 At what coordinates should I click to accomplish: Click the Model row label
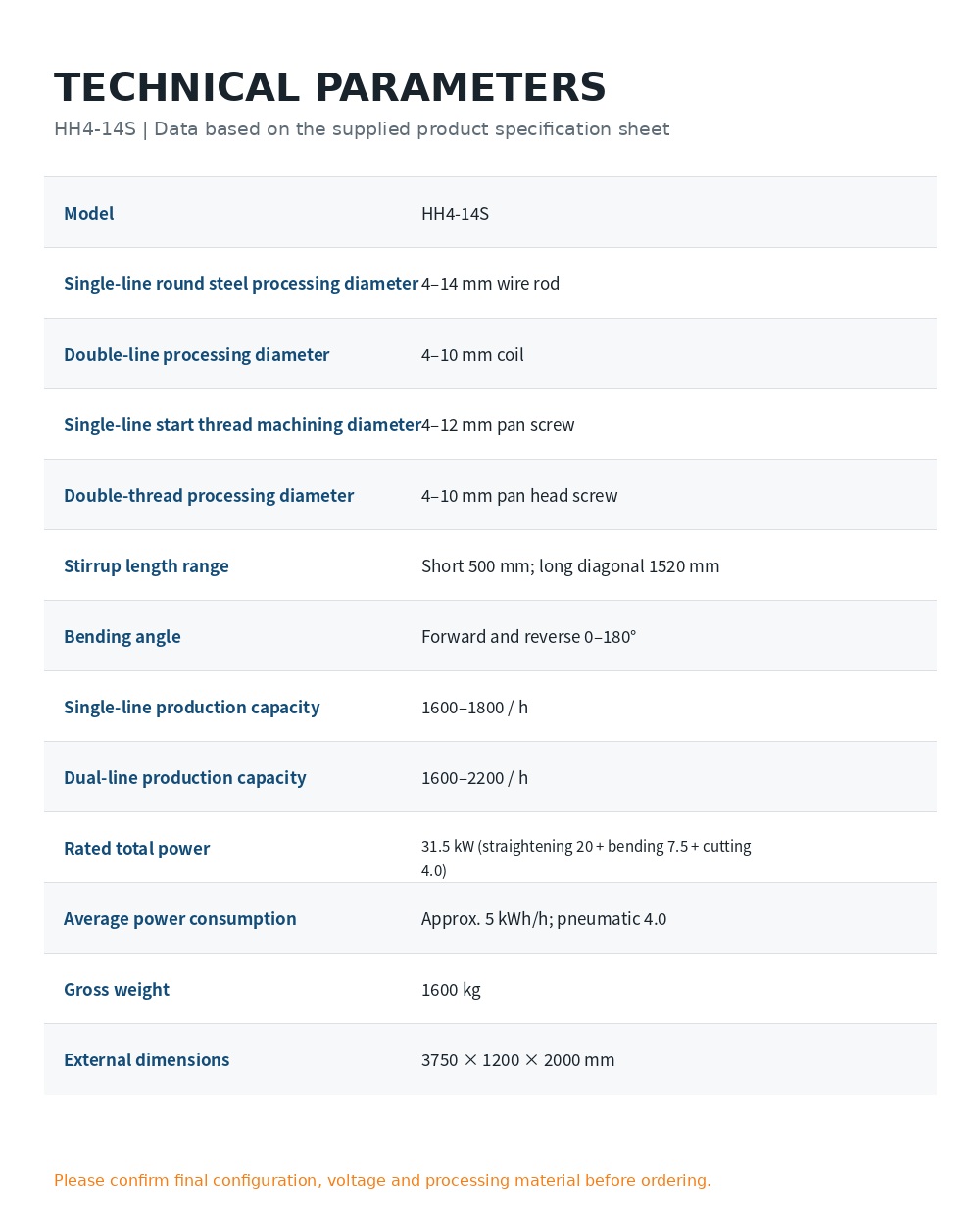88,213
